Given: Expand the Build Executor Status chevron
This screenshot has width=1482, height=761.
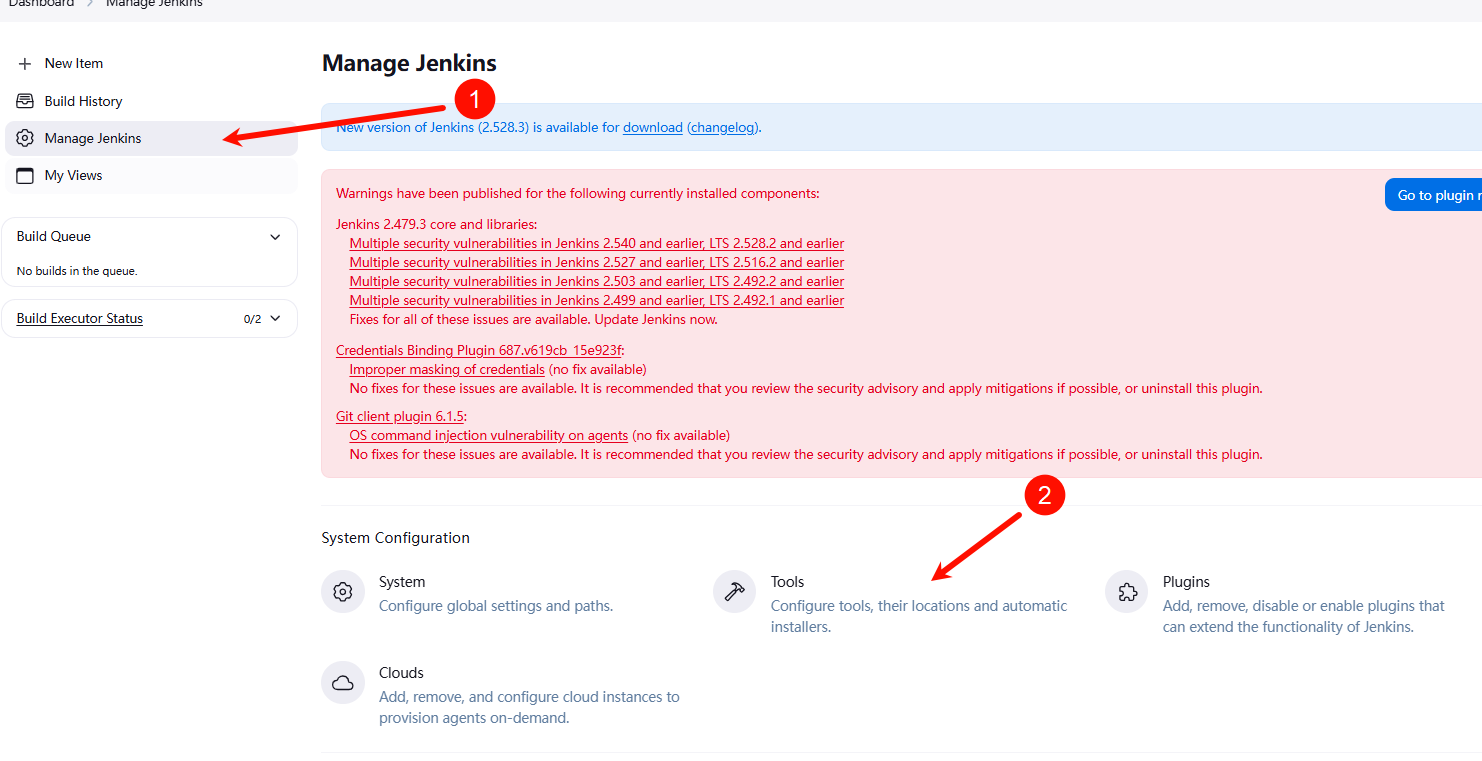Looking at the screenshot, I should pyautogui.click(x=276, y=319).
